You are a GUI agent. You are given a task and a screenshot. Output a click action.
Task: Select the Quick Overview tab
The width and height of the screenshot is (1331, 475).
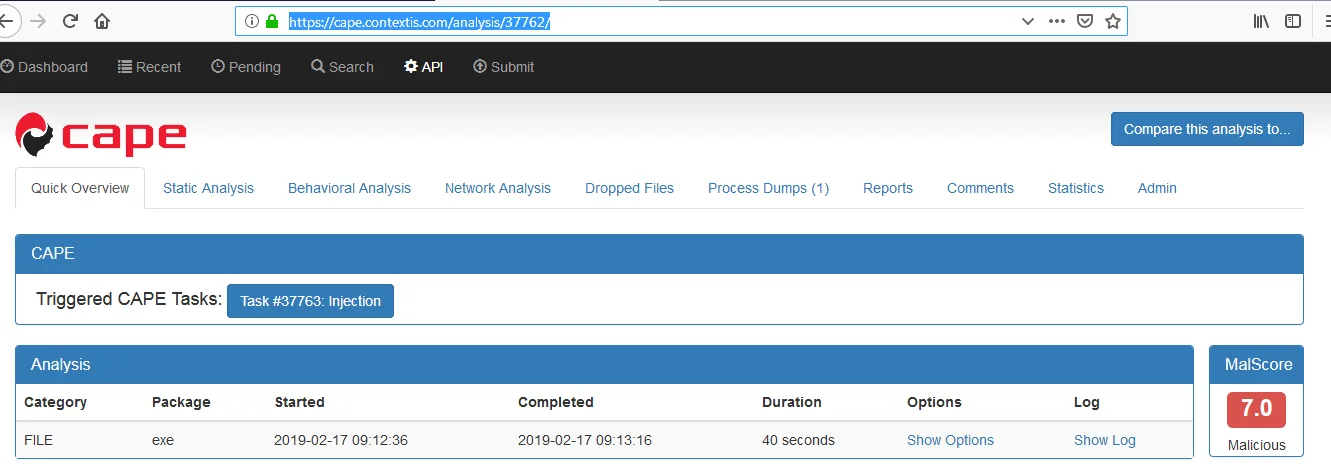point(80,188)
